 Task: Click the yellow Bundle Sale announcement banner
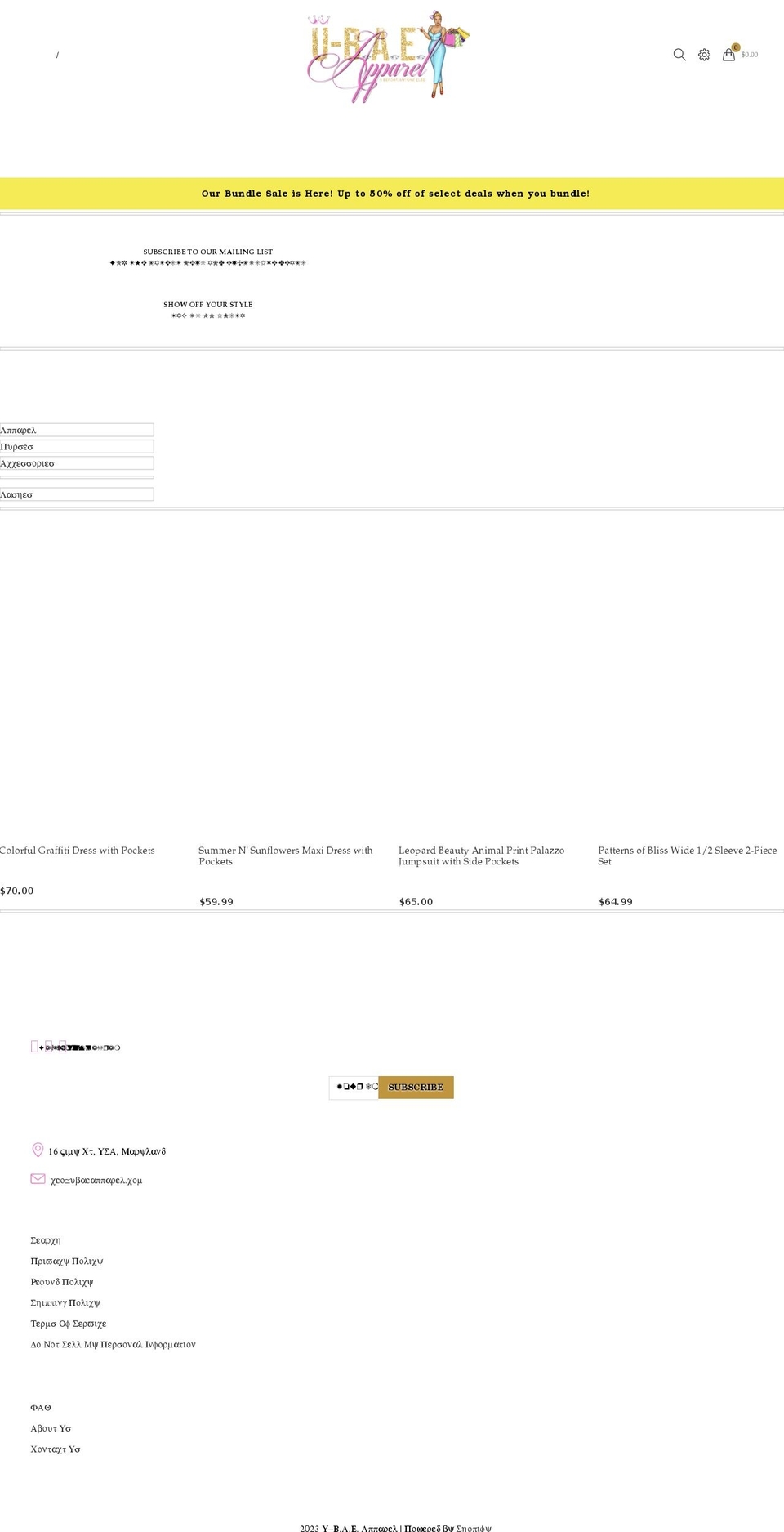[x=392, y=194]
